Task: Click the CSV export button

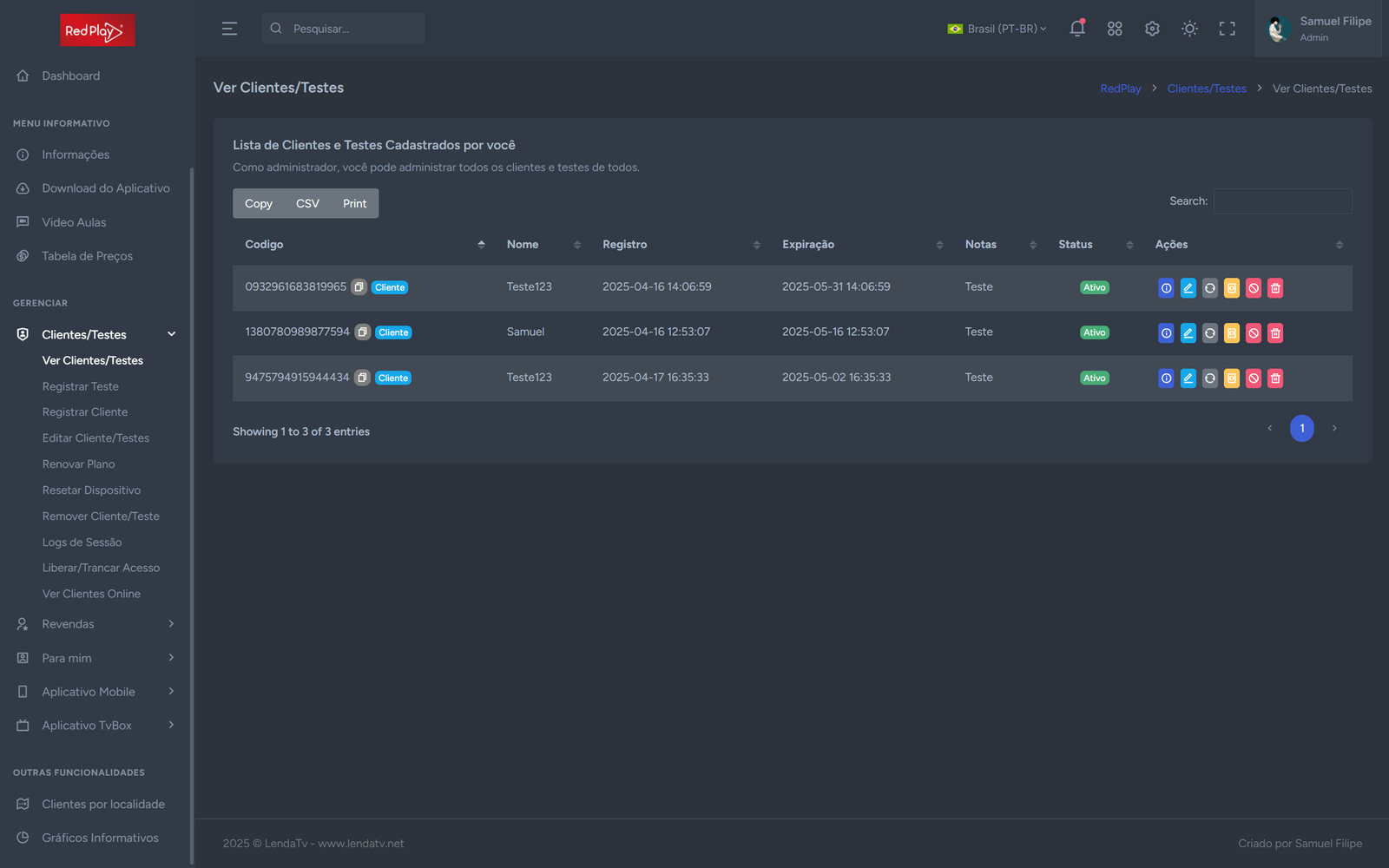Action: [x=307, y=203]
